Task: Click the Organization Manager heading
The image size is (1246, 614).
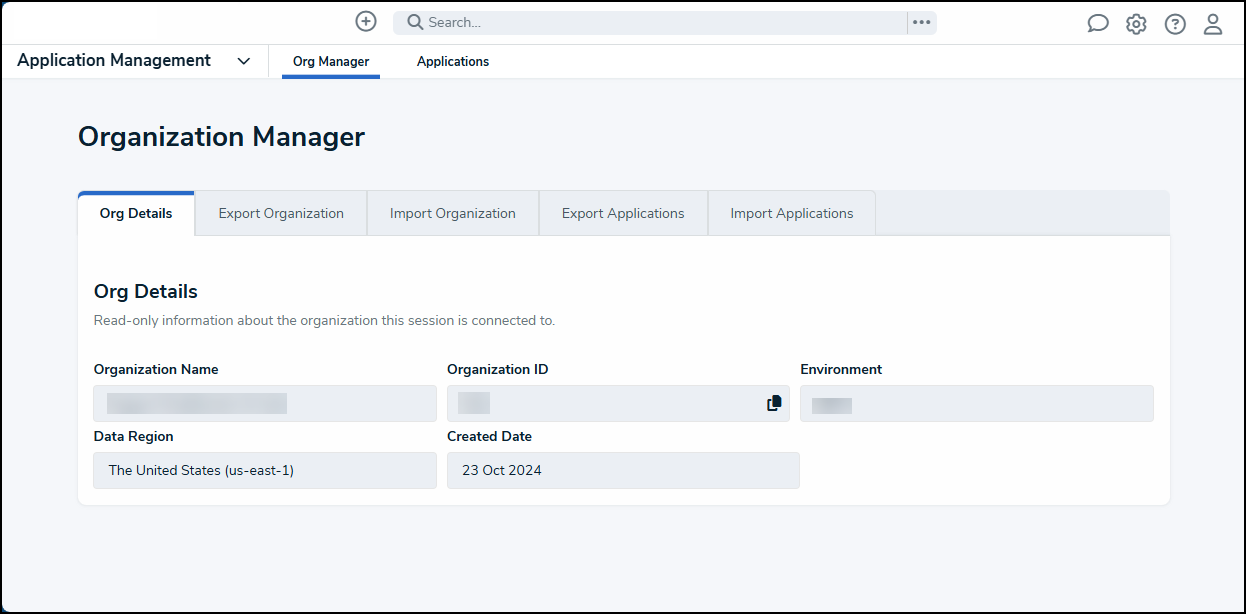Action: pos(222,137)
